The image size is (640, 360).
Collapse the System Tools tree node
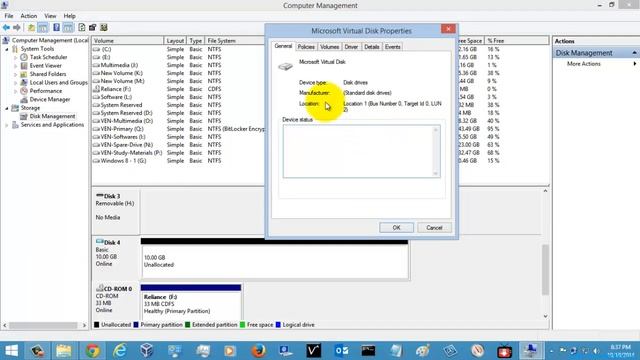coord(7,49)
